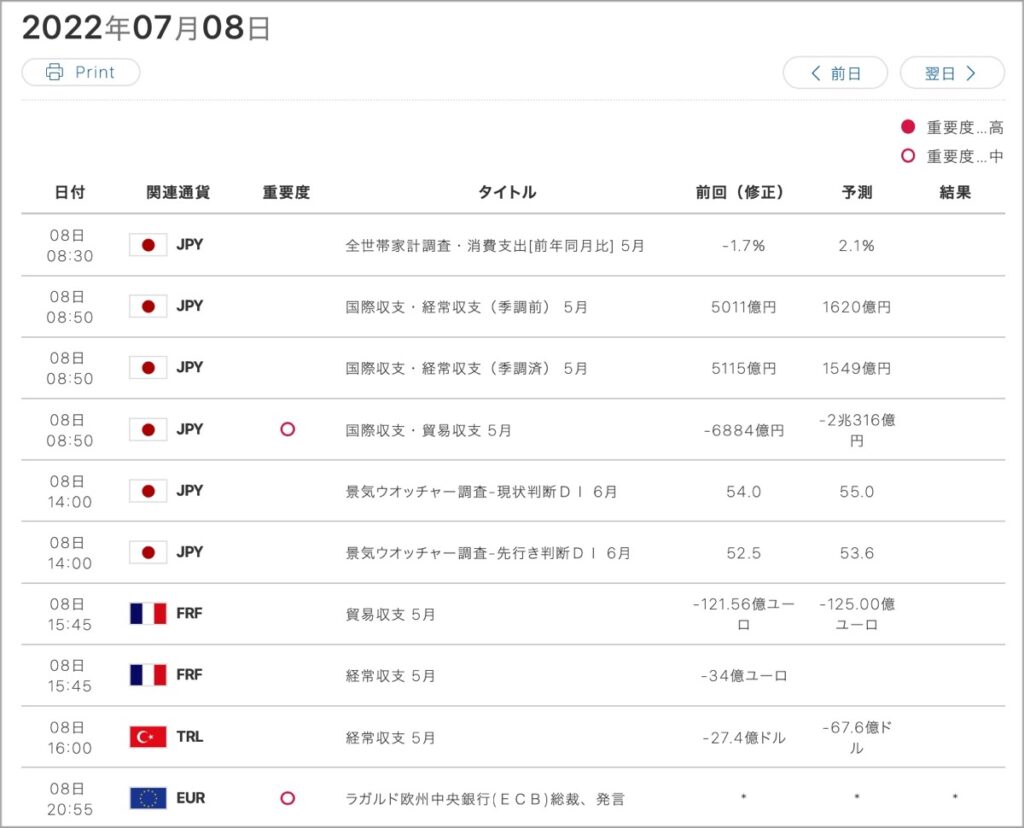The image size is (1024, 828).
Task: Click French 経常収支 5月 title
Action: (390, 676)
